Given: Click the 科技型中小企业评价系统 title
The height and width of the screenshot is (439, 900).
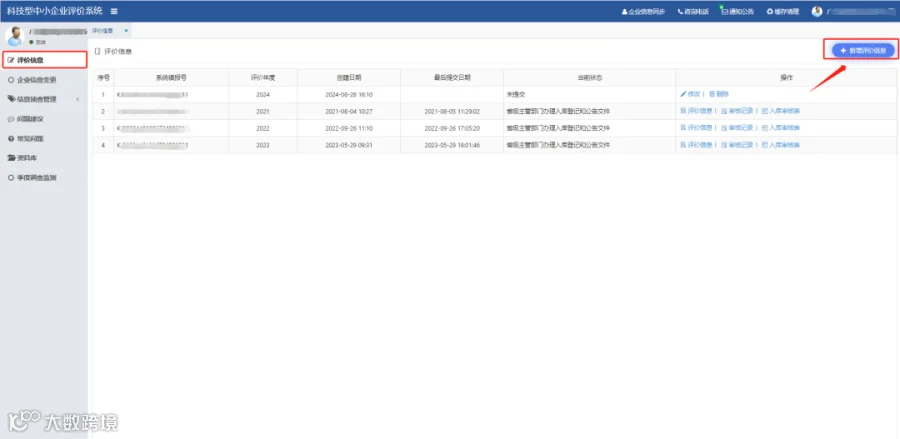Looking at the screenshot, I should [x=55, y=11].
